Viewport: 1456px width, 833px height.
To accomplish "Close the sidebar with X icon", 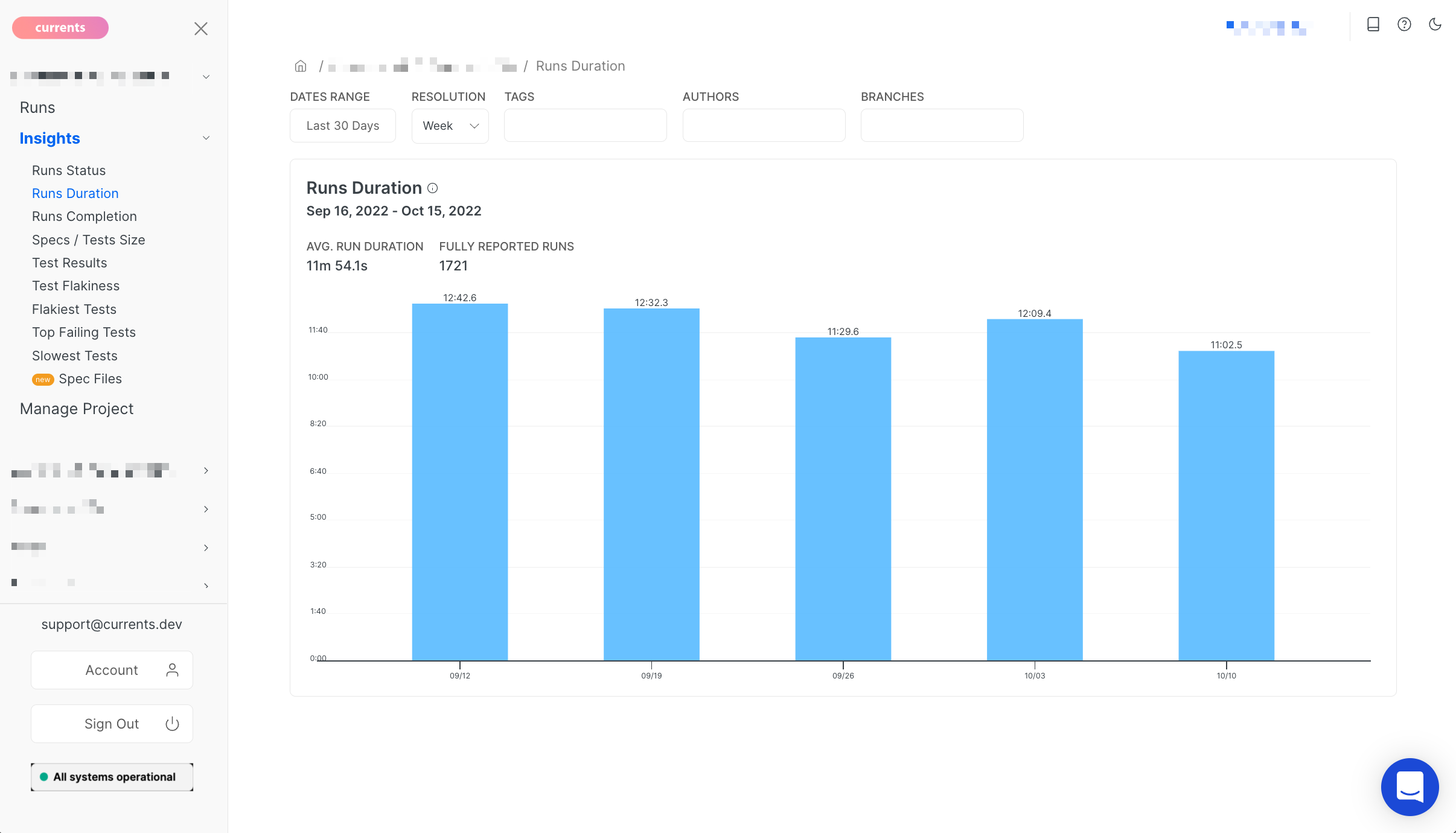I will click(x=201, y=28).
